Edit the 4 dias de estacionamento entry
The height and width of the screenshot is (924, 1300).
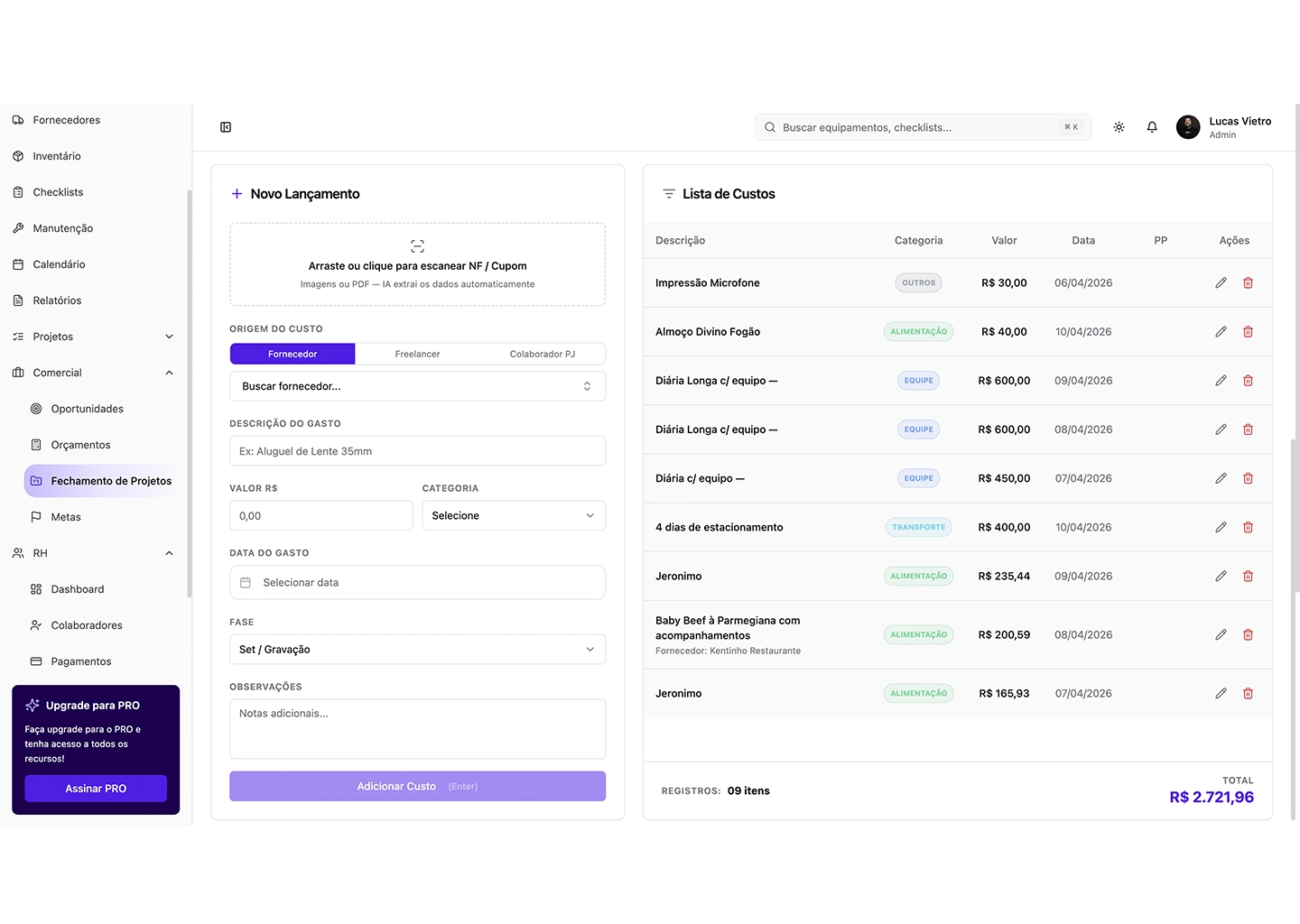click(x=1221, y=527)
